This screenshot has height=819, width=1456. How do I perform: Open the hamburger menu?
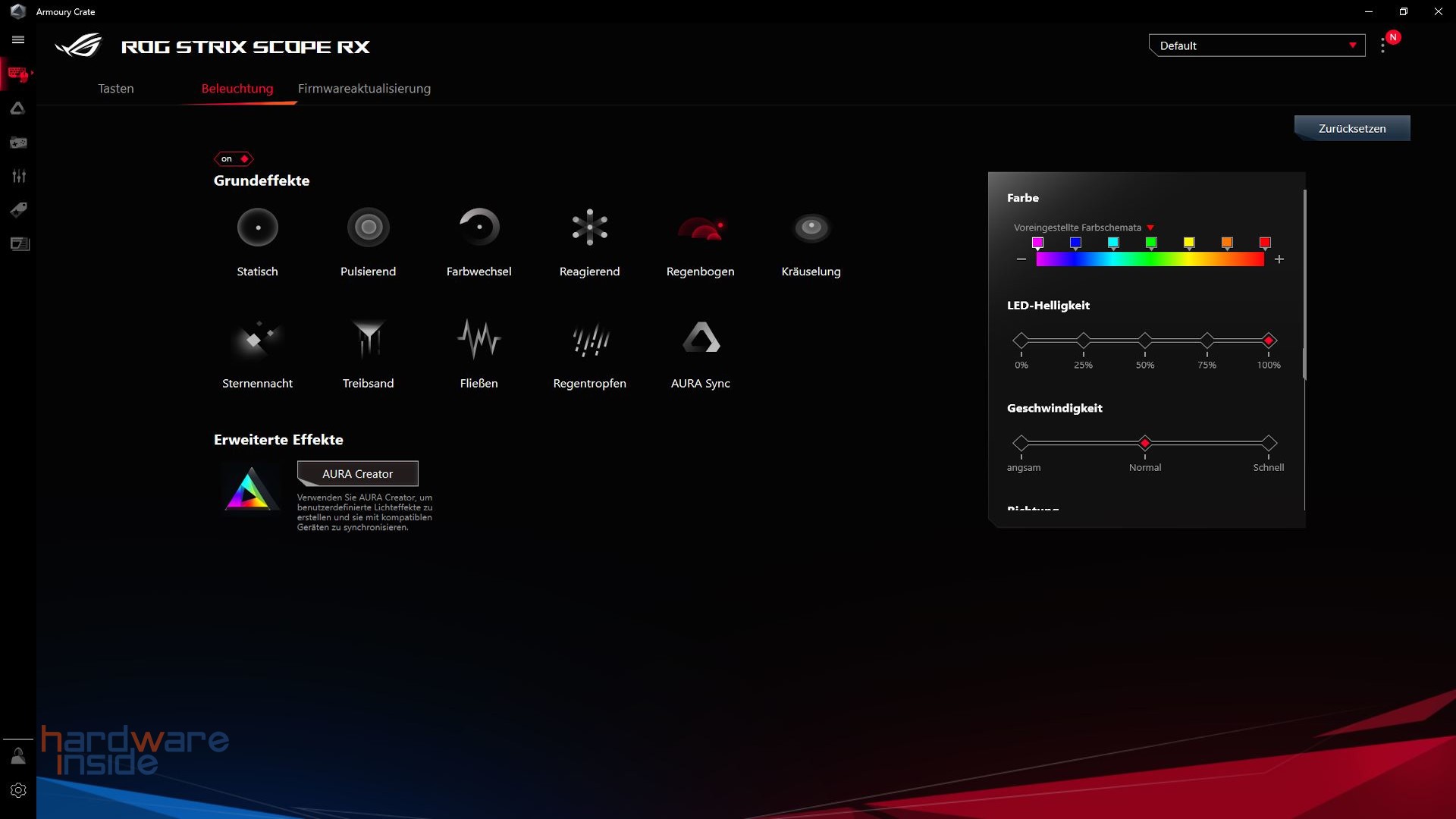[17, 39]
